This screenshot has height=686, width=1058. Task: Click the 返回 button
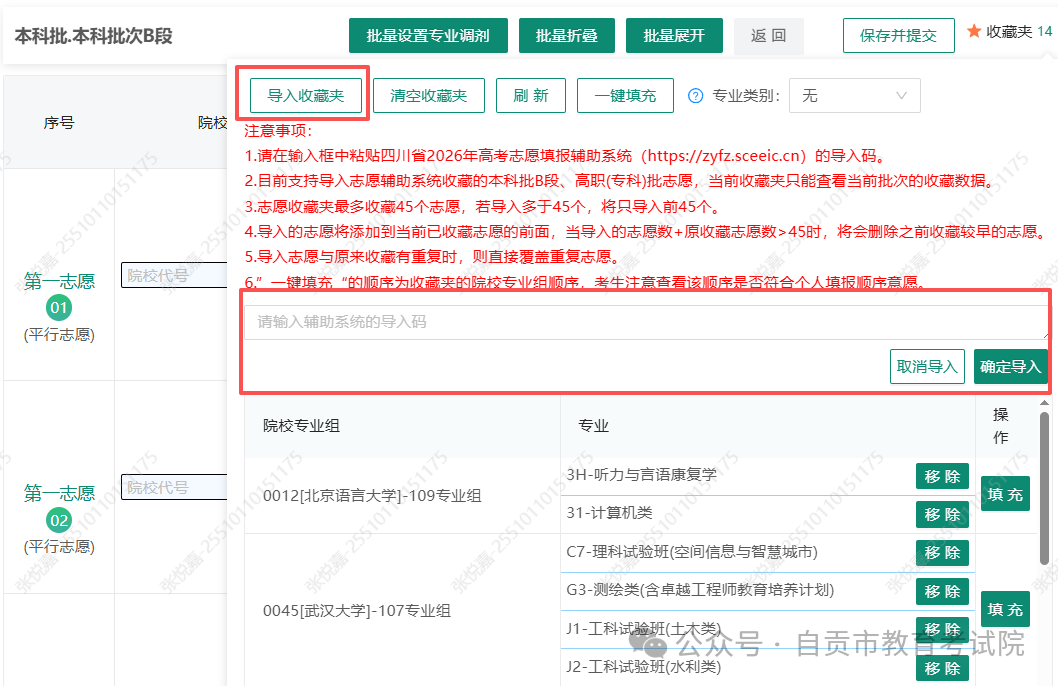click(769, 36)
